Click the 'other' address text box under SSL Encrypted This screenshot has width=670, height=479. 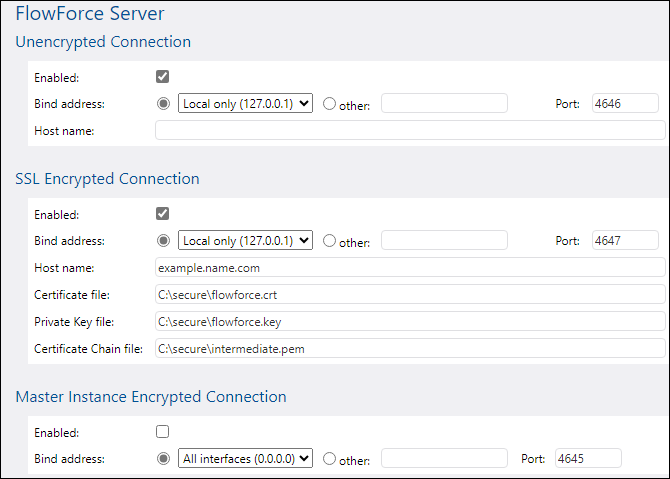coord(444,240)
